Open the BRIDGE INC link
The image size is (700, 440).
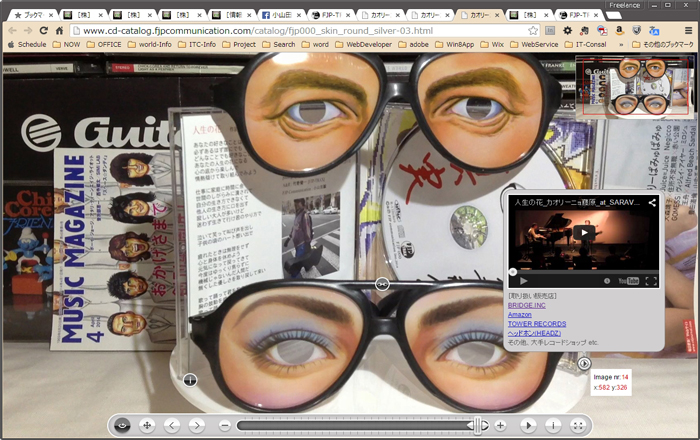coord(526,305)
